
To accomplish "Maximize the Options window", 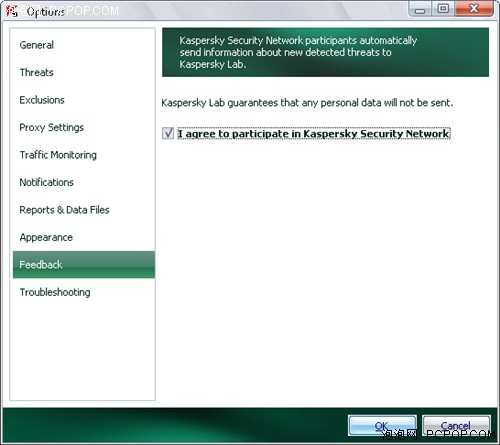I will click(x=443, y=9).
